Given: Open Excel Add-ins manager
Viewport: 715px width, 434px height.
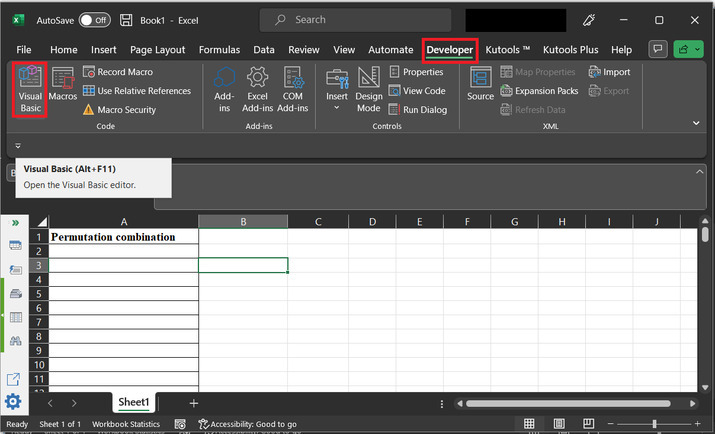Looking at the screenshot, I should pyautogui.click(x=258, y=90).
